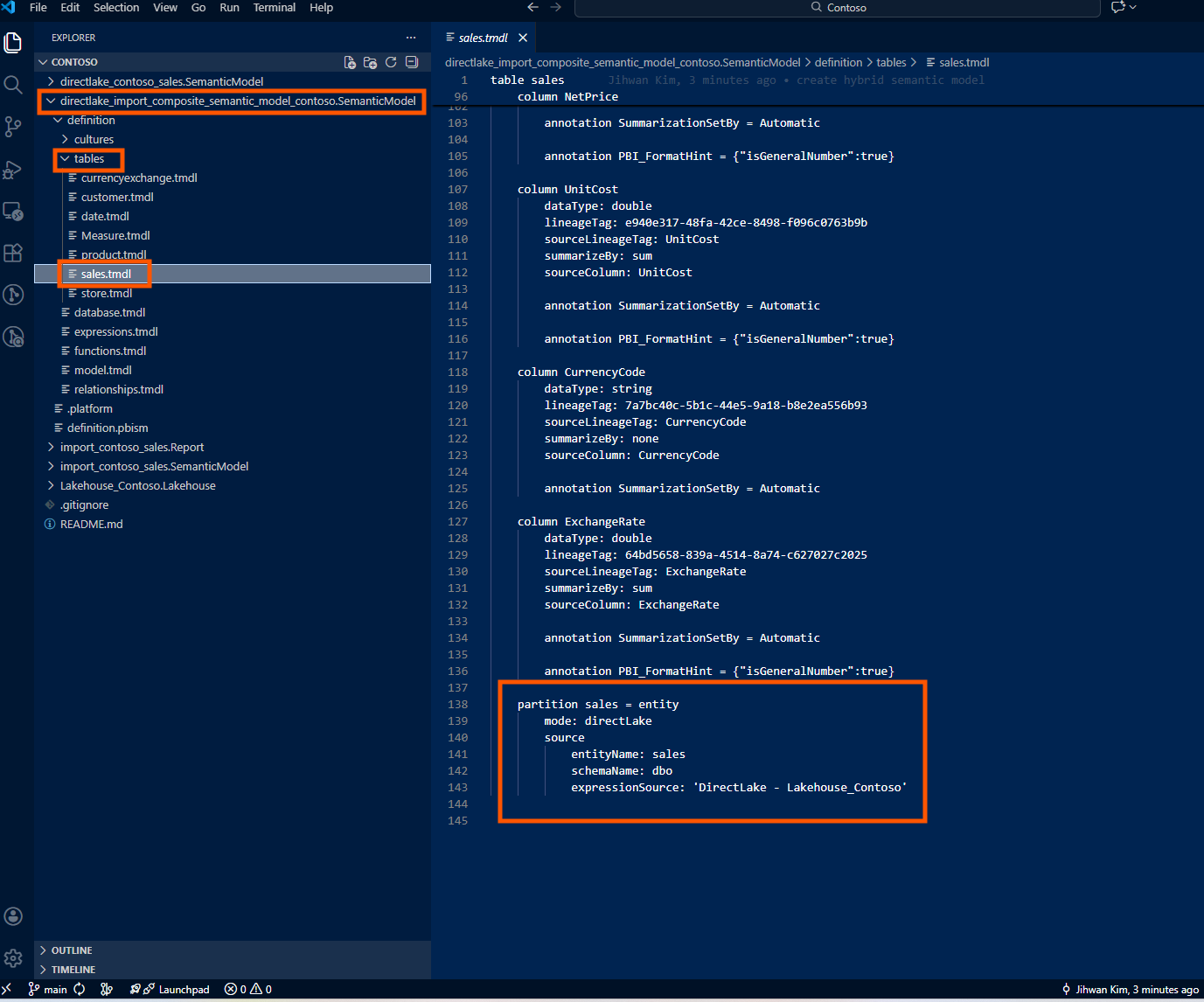The width and height of the screenshot is (1204, 1002).
Task: Collapse the definition folder
Action: click(233, 120)
